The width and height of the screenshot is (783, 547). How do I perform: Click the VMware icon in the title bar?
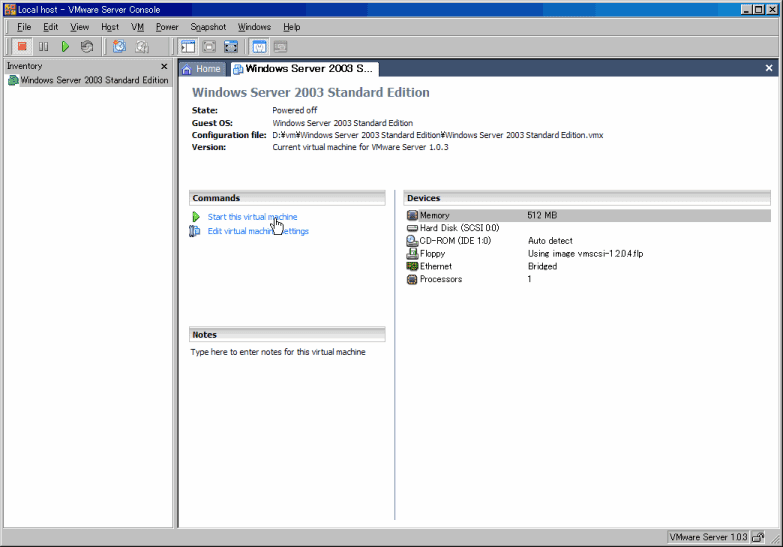click(10, 9)
